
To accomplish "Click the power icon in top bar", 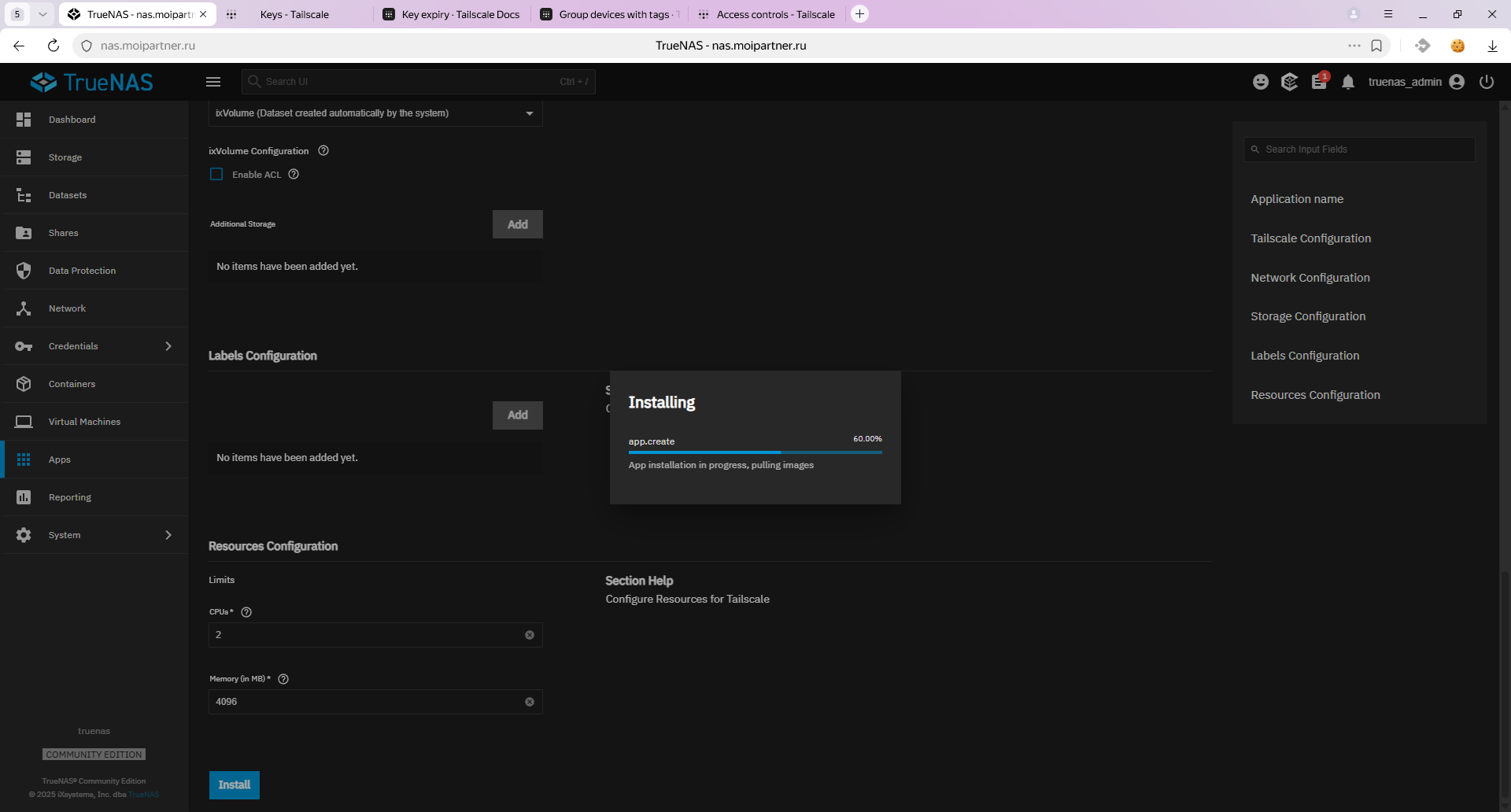I will pyautogui.click(x=1486, y=82).
